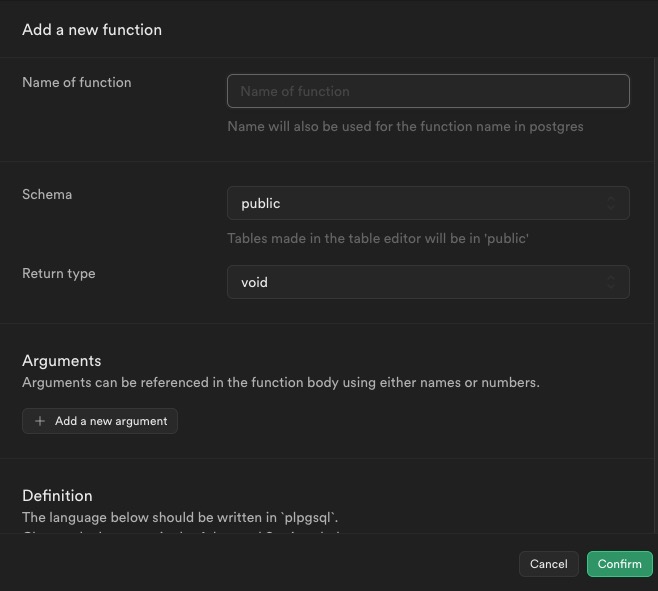The image size is (658, 591).
Task: Click the Name of function input field
Action: [428, 91]
